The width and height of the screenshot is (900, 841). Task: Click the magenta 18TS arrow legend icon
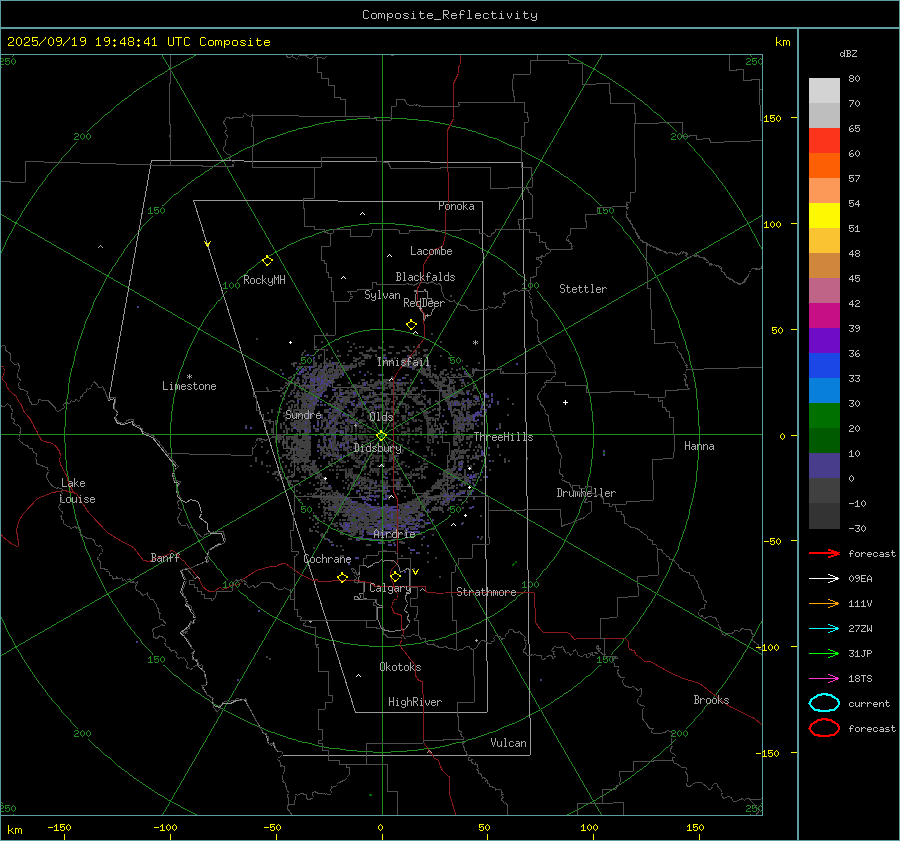(x=824, y=678)
